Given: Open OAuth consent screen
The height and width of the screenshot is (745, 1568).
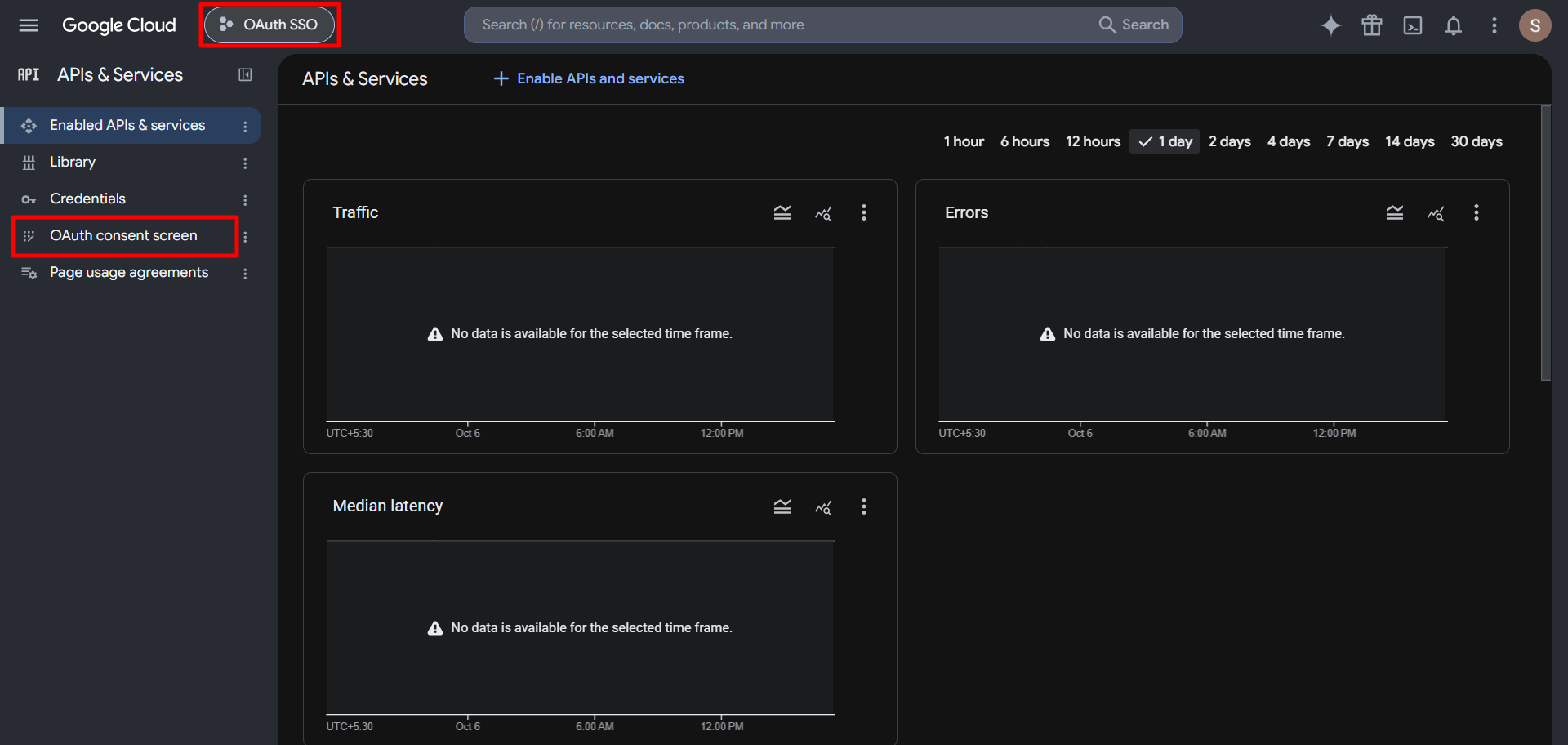Looking at the screenshot, I should [x=123, y=236].
